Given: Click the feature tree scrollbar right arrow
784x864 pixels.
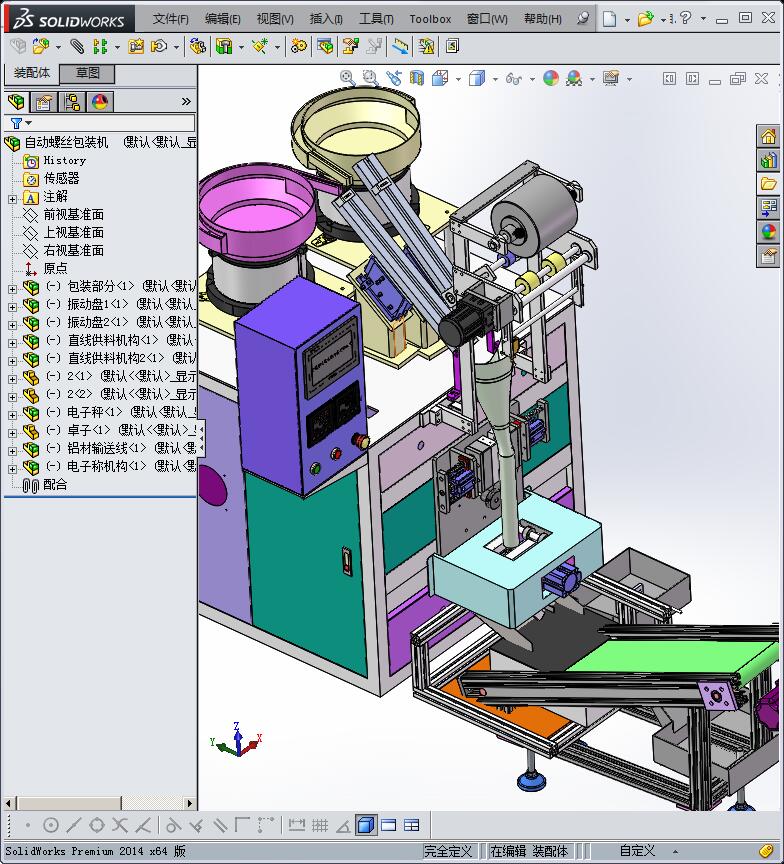Looking at the screenshot, I should coord(190,803).
